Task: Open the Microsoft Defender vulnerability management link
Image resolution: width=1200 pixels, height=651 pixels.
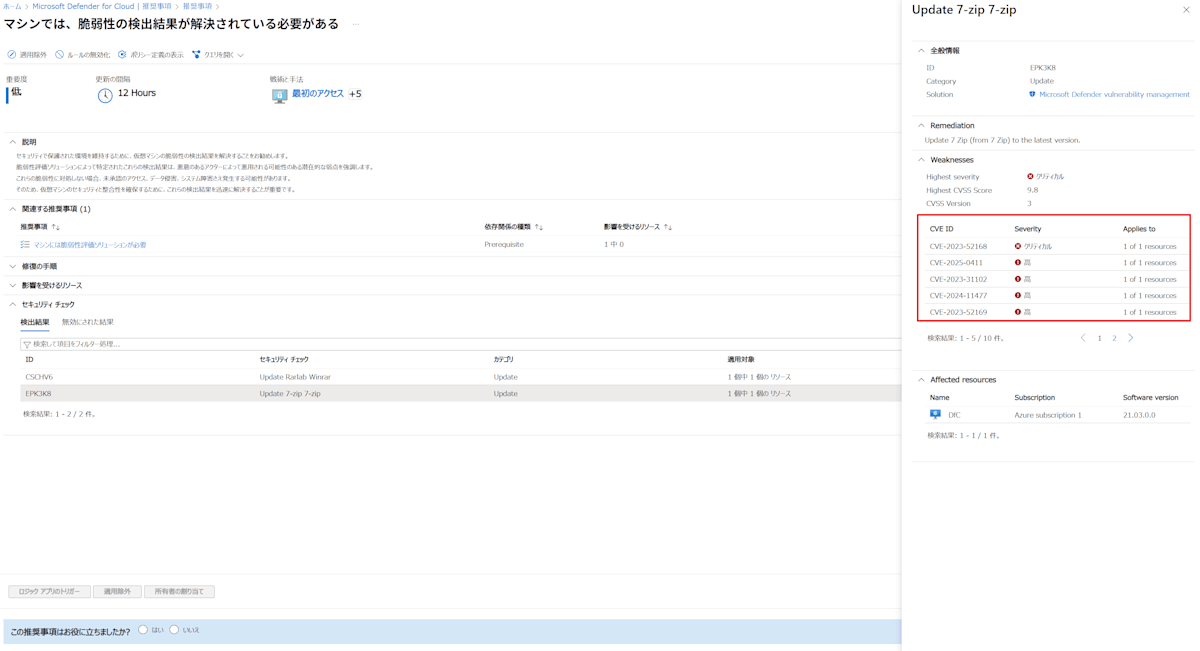Action: [1114, 94]
